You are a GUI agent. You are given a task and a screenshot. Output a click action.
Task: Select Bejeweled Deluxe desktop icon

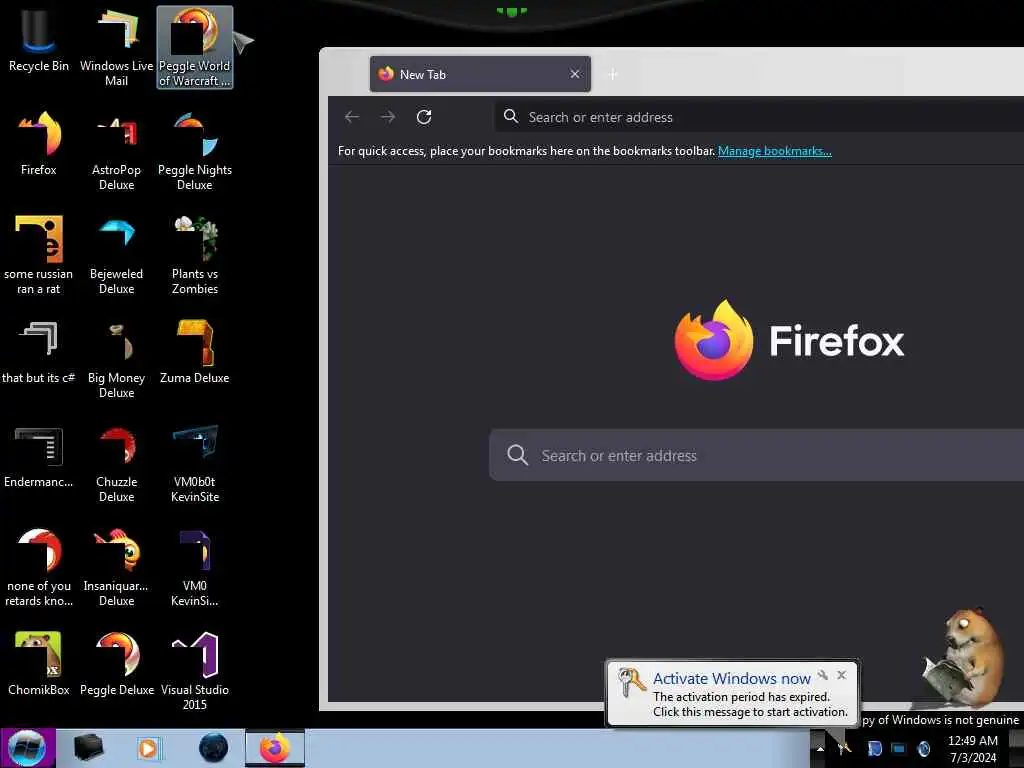tap(116, 255)
